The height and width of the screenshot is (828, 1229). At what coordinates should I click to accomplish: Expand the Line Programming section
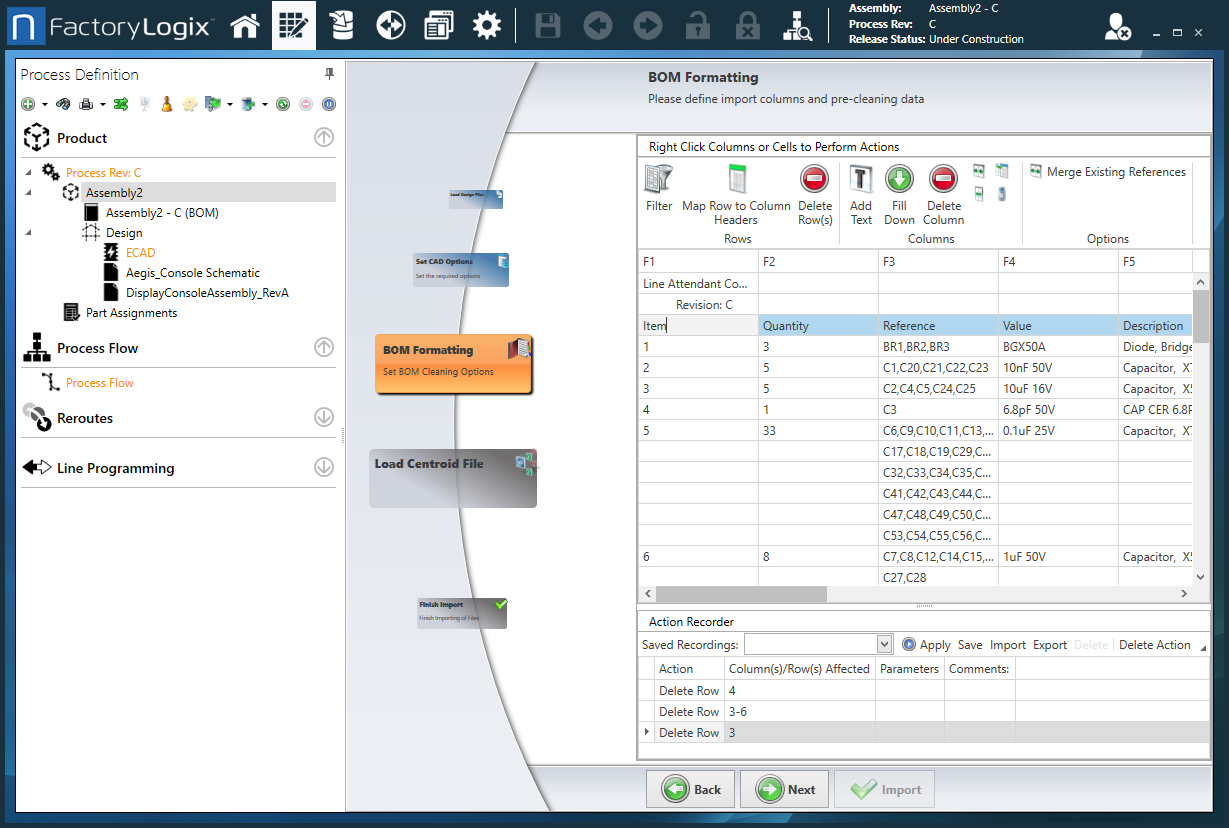324,467
